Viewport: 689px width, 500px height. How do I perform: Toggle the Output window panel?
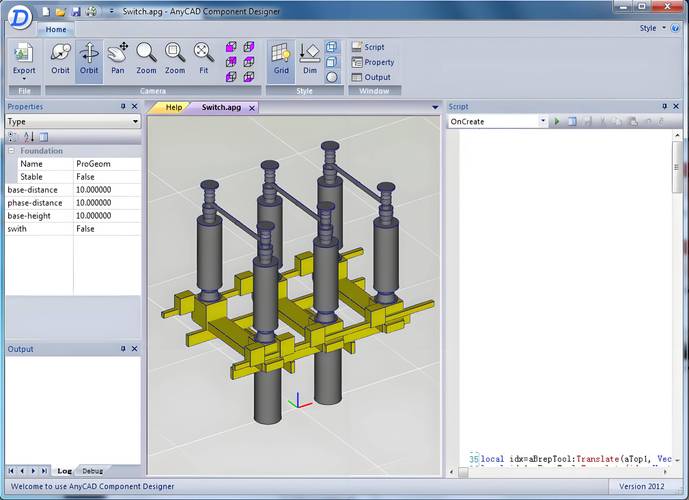(371, 77)
